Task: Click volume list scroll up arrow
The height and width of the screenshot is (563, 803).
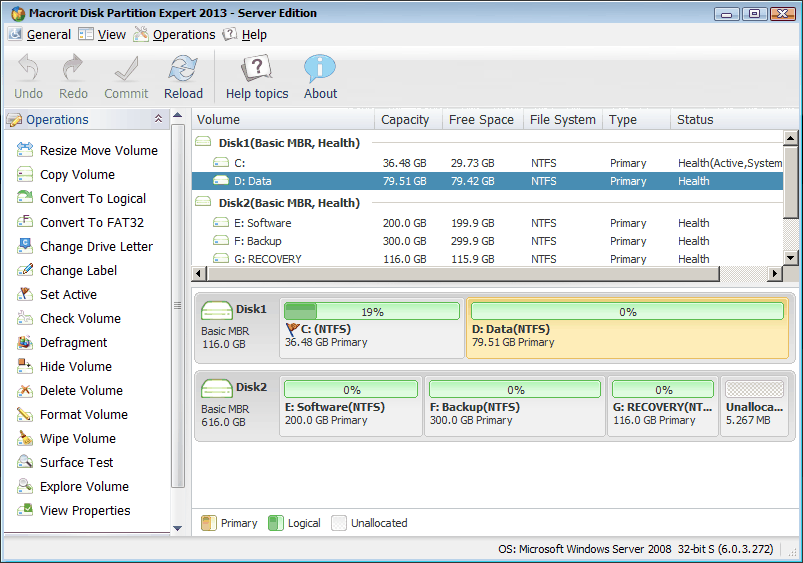Action: [790, 137]
